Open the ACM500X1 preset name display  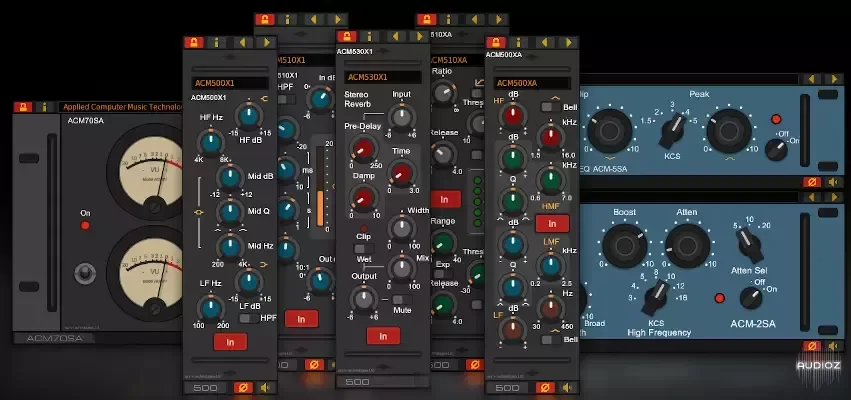(230, 83)
